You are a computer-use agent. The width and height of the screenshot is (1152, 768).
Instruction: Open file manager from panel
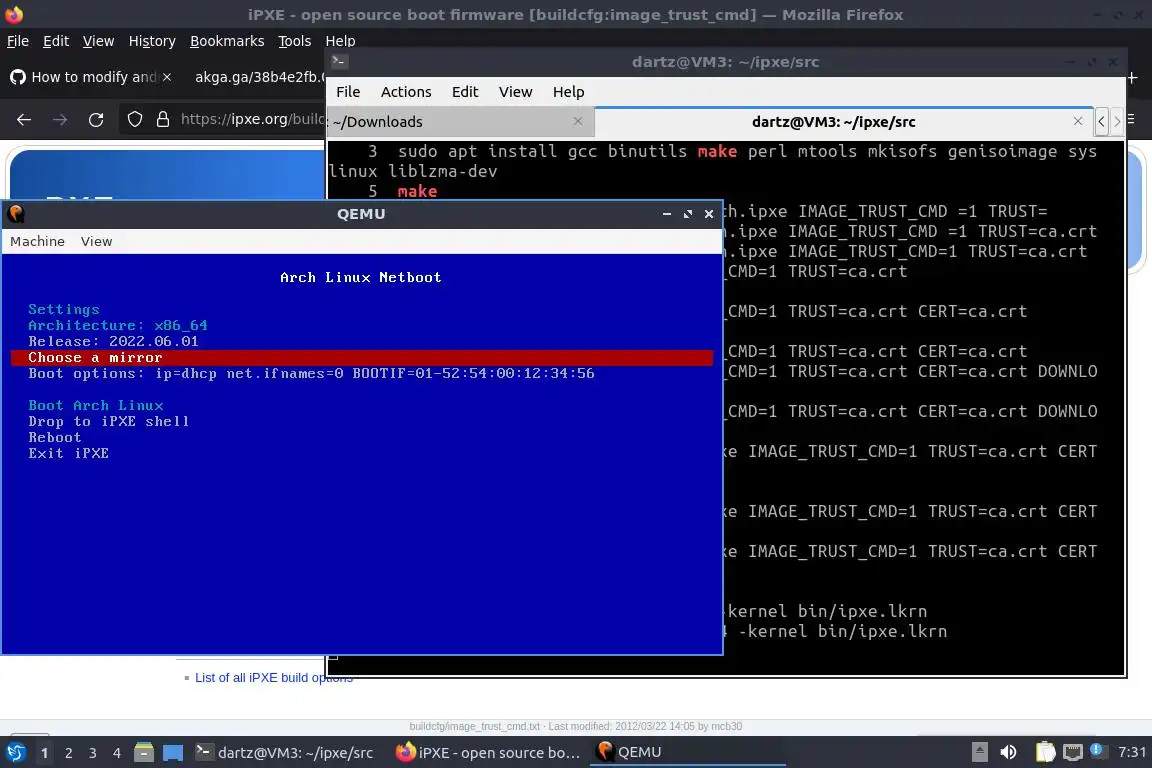click(144, 753)
